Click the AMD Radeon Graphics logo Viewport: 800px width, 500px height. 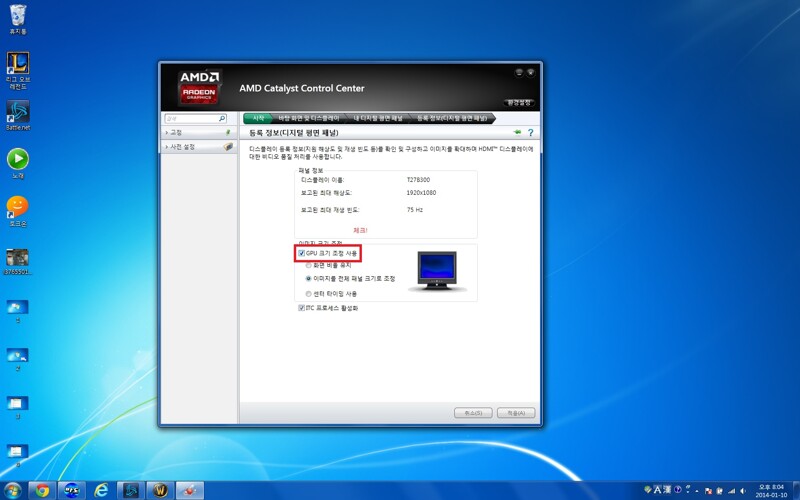click(199, 88)
